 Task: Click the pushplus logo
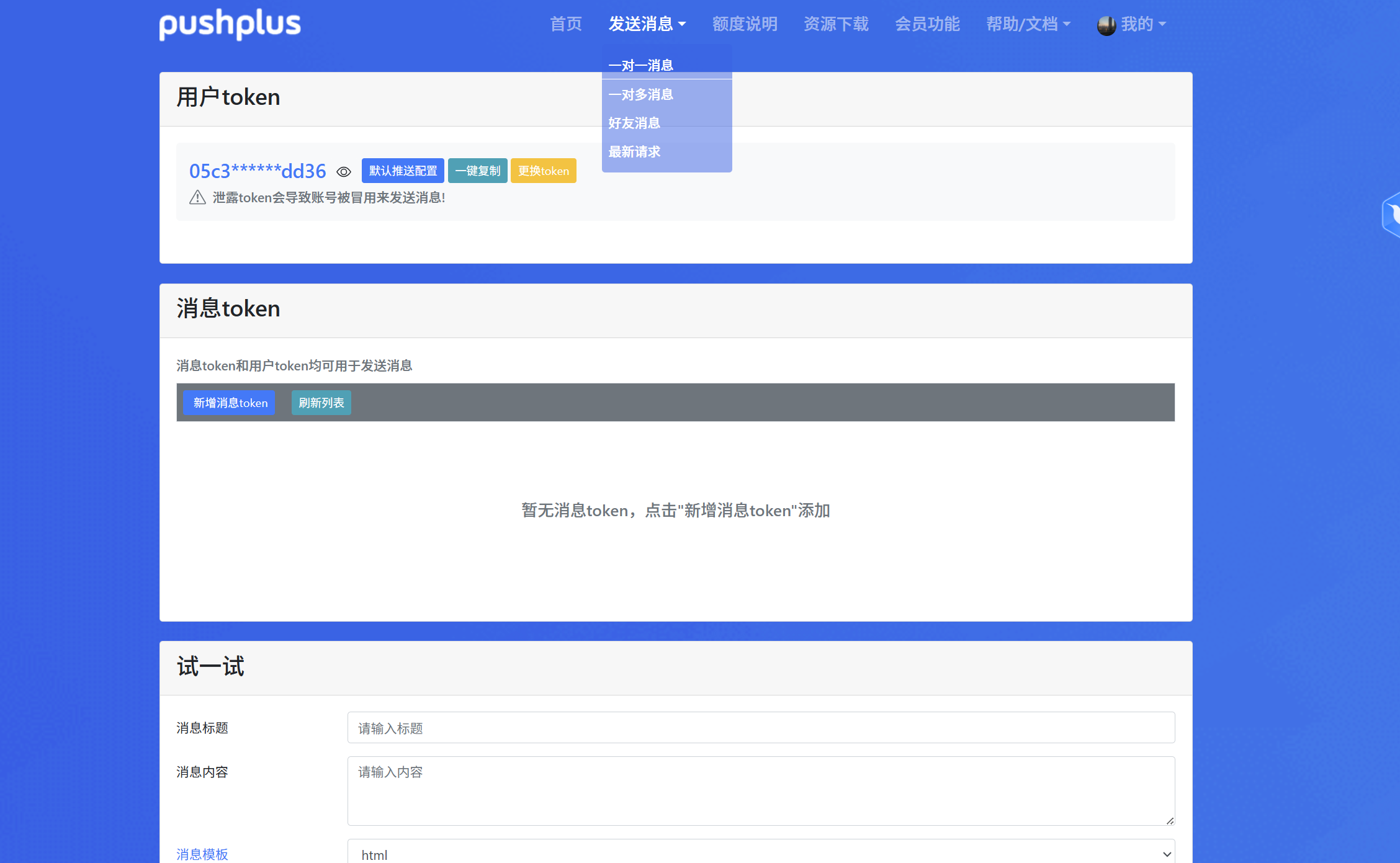230,24
